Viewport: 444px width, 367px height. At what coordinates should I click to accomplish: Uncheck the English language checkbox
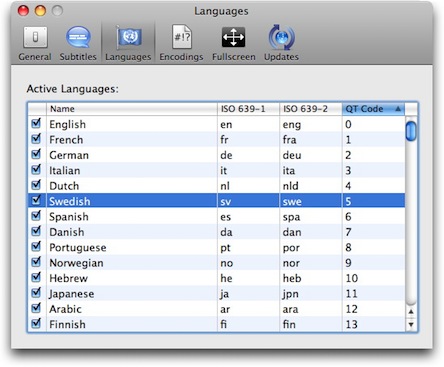point(36,123)
